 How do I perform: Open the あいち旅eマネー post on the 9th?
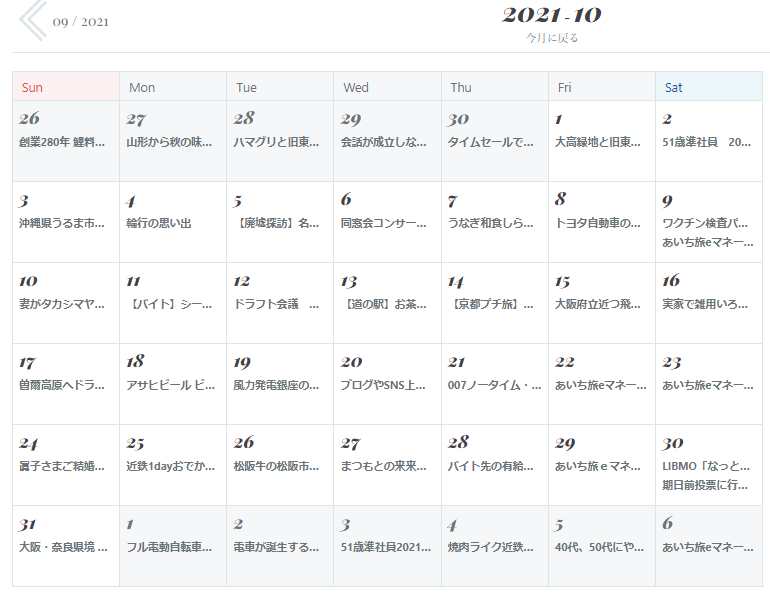[x=708, y=243]
